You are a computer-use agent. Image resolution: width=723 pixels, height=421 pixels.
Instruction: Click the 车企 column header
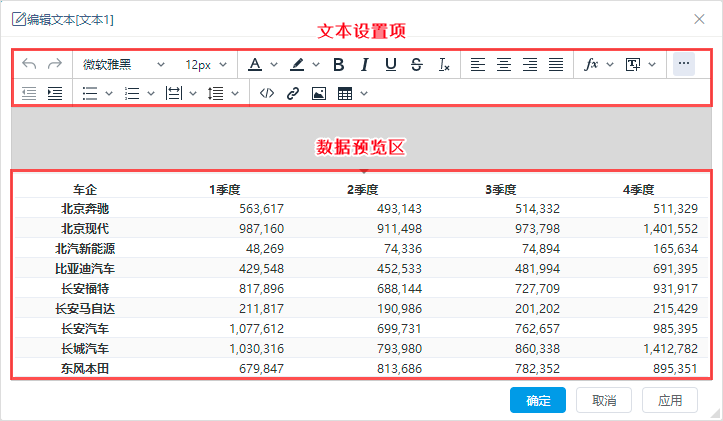pyautogui.click(x=85, y=190)
